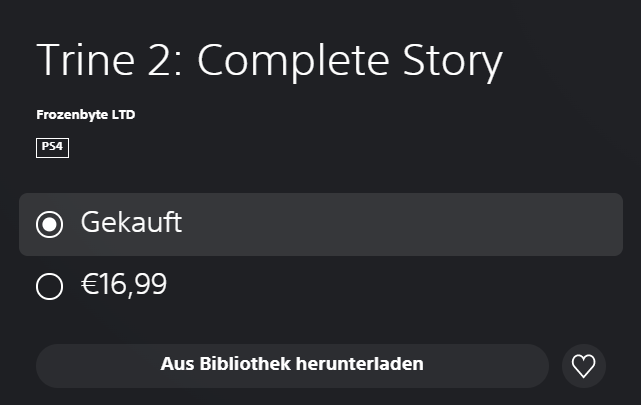641x405 pixels.
Task: Download the game from the library
Action: (292, 365)
